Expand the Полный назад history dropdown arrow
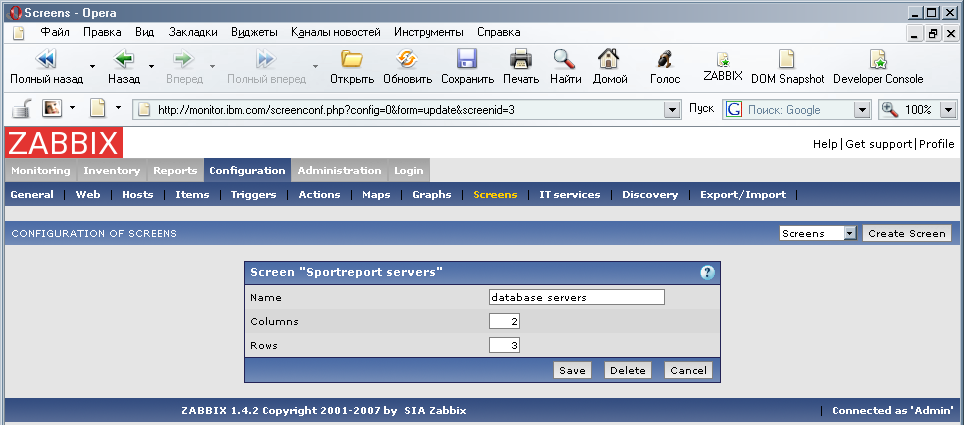 [92, 65]
